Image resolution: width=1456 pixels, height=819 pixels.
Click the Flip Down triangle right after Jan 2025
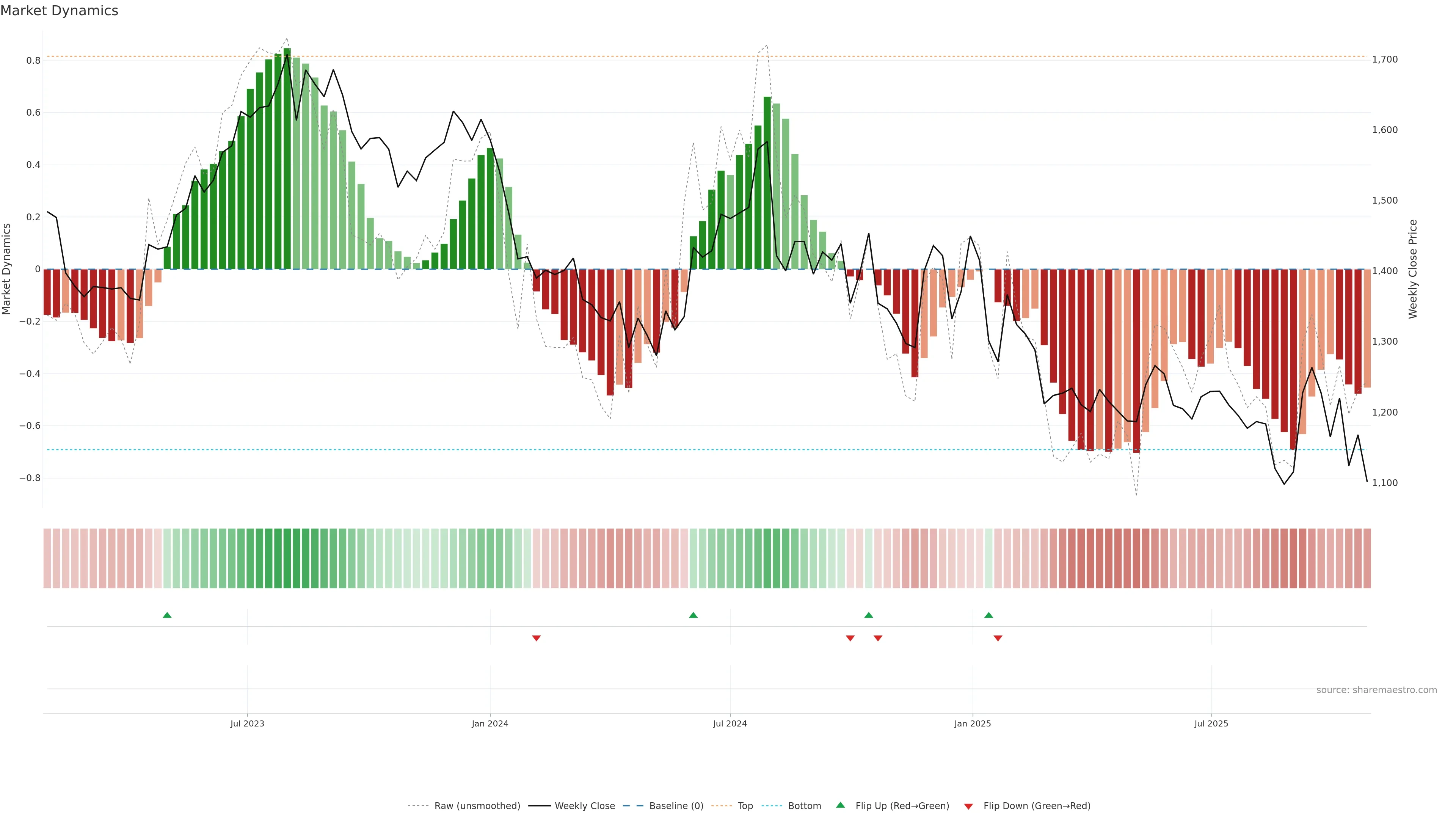(x=998, y=638)
